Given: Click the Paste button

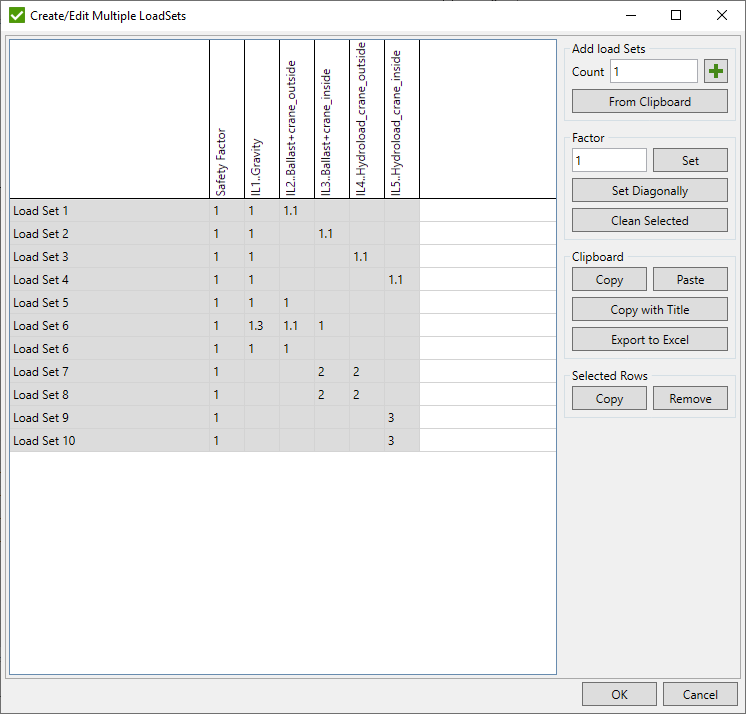Looking at the screenshot, I should click(690, 280).
